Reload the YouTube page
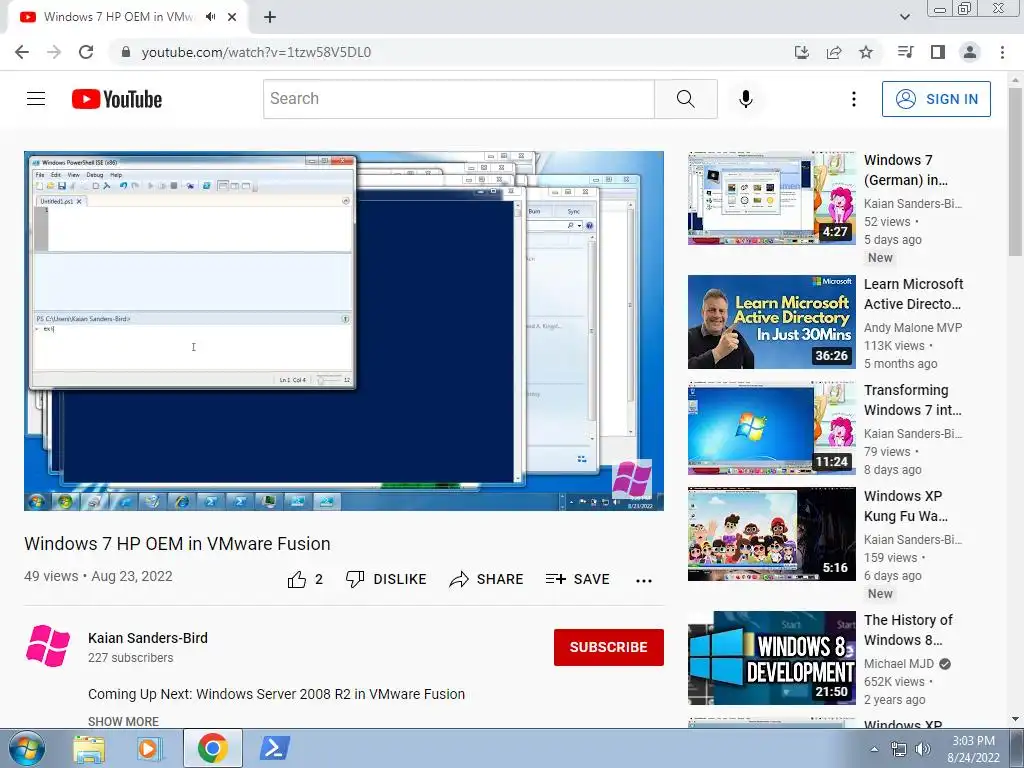The height and width of the screenshot is (768, 1024). [x=86, y=52]
